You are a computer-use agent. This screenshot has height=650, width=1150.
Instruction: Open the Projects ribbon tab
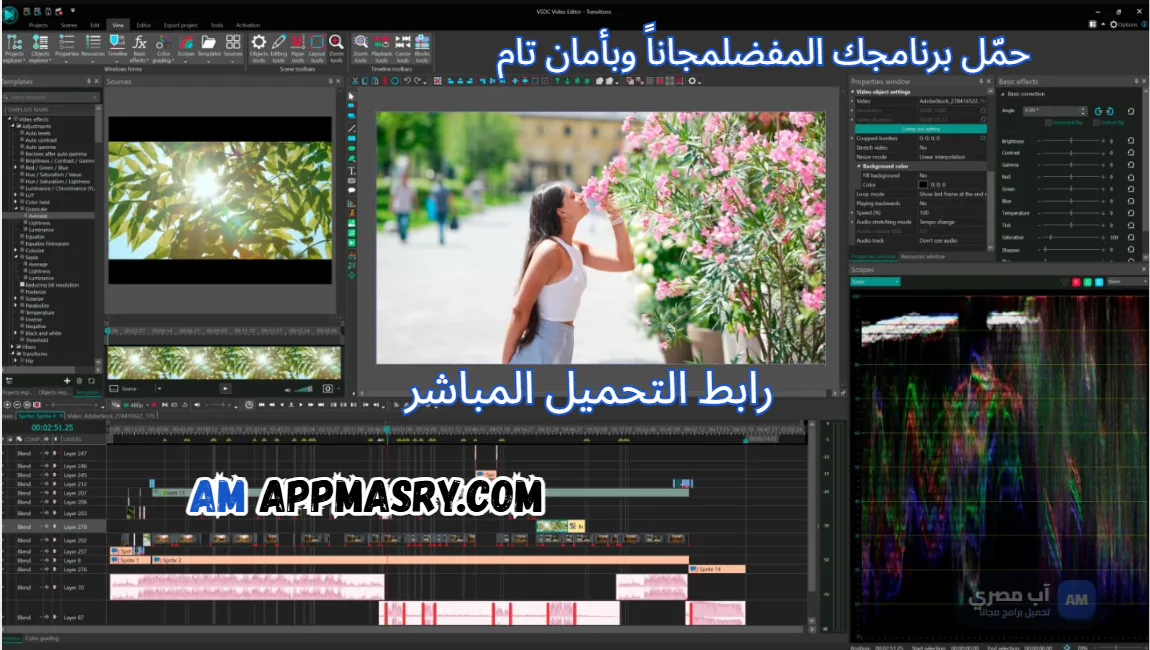tap(38, 25)
